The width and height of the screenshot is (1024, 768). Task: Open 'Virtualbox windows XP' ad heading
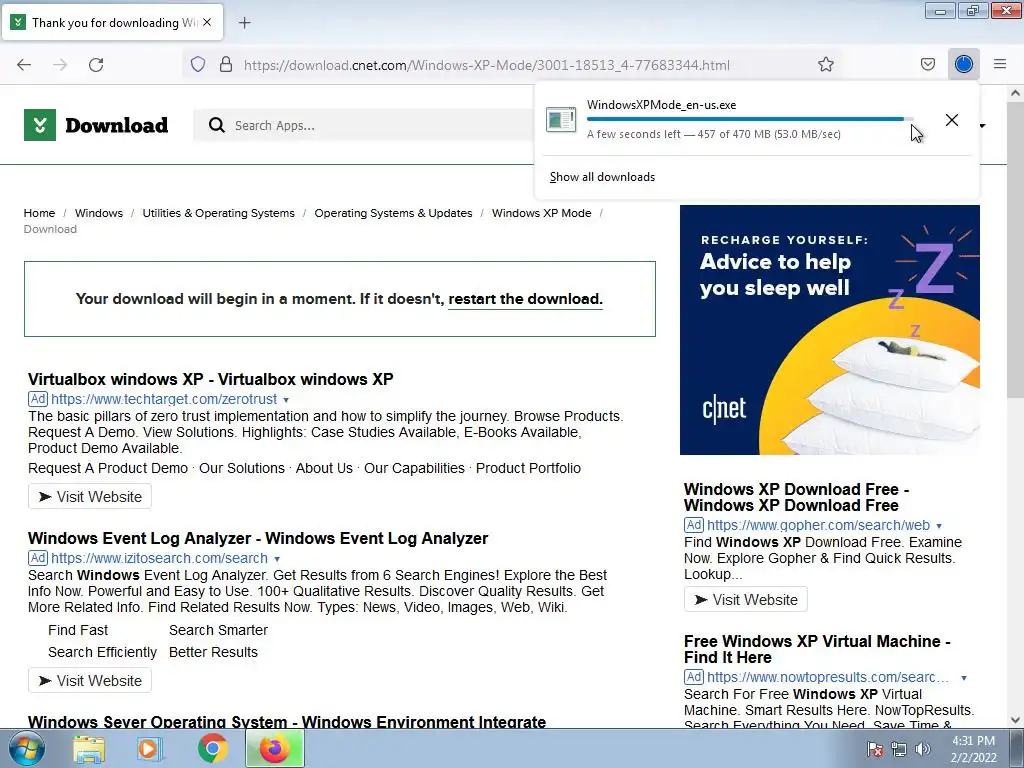210,379
